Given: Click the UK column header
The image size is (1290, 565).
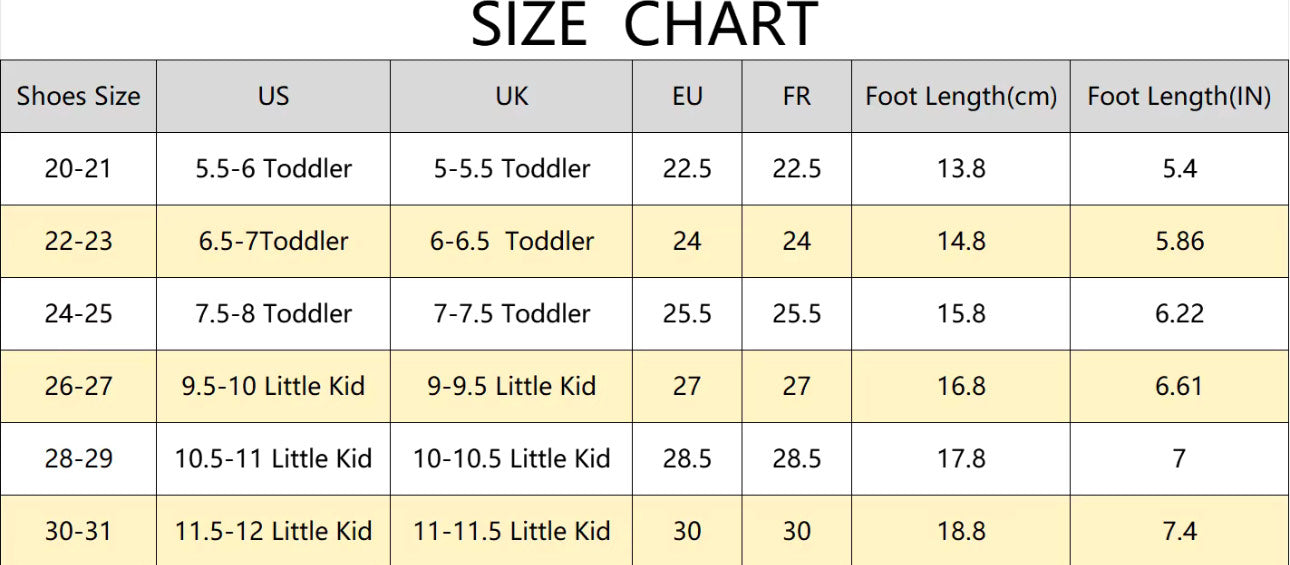Looking at the screenshot, I should 511,96.
